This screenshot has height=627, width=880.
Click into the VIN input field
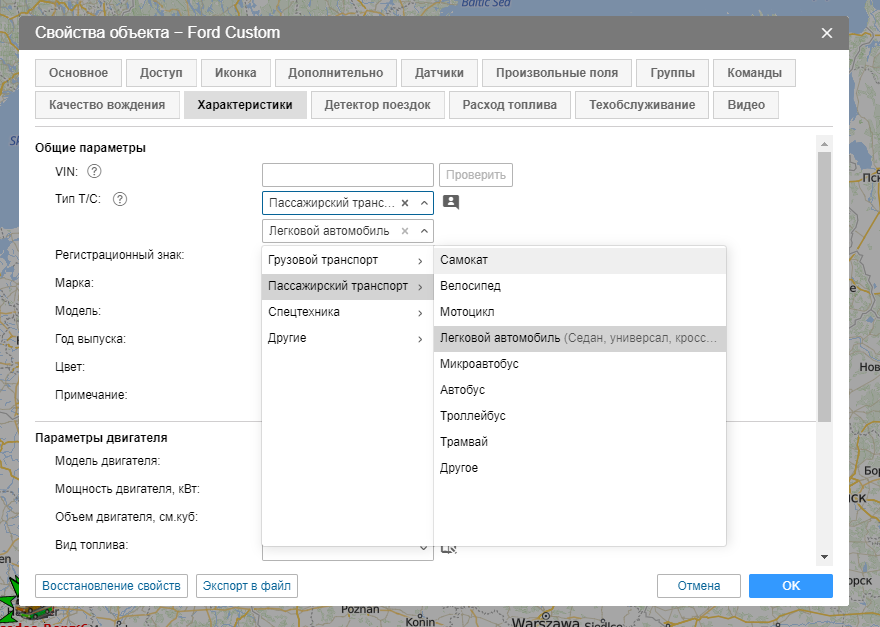click(347, 175)
